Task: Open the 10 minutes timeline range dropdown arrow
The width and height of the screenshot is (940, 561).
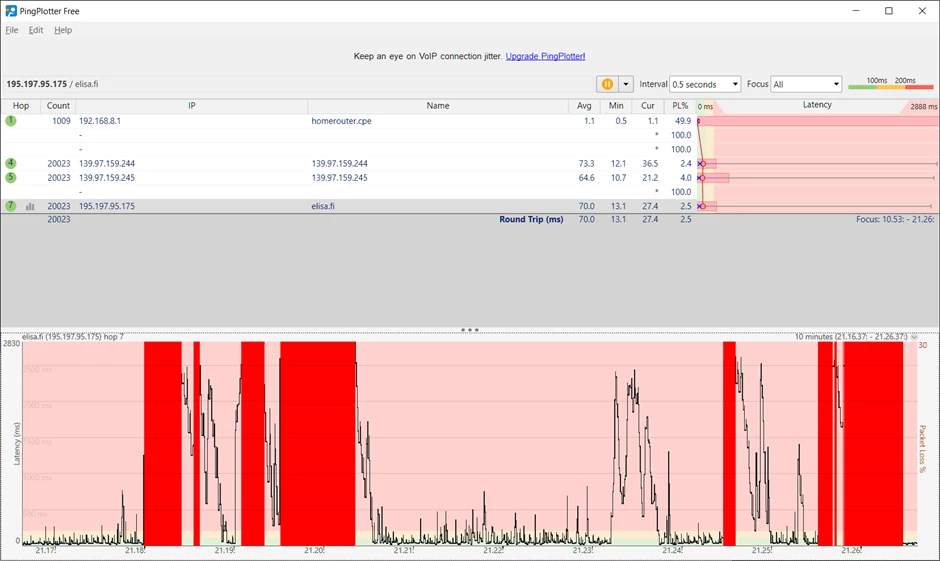Action: [x=914, y=337]
